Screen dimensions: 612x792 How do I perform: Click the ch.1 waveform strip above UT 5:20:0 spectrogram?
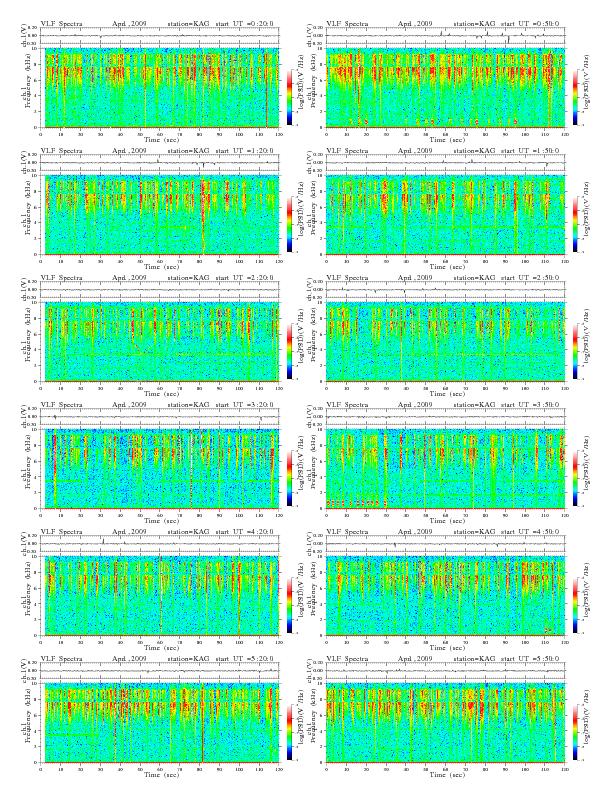tap(160, 671)
